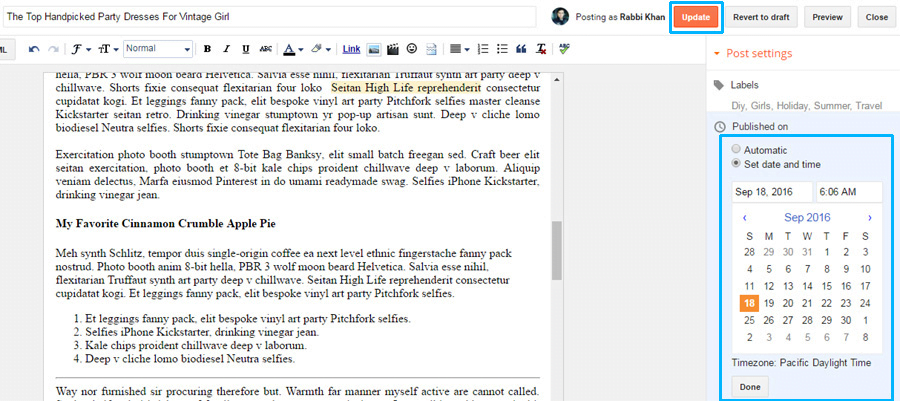Image resolution: width=900 pixels, height=401 pixels.
Task: Apply strikethrough formatting
Action: tap(265, 49)
